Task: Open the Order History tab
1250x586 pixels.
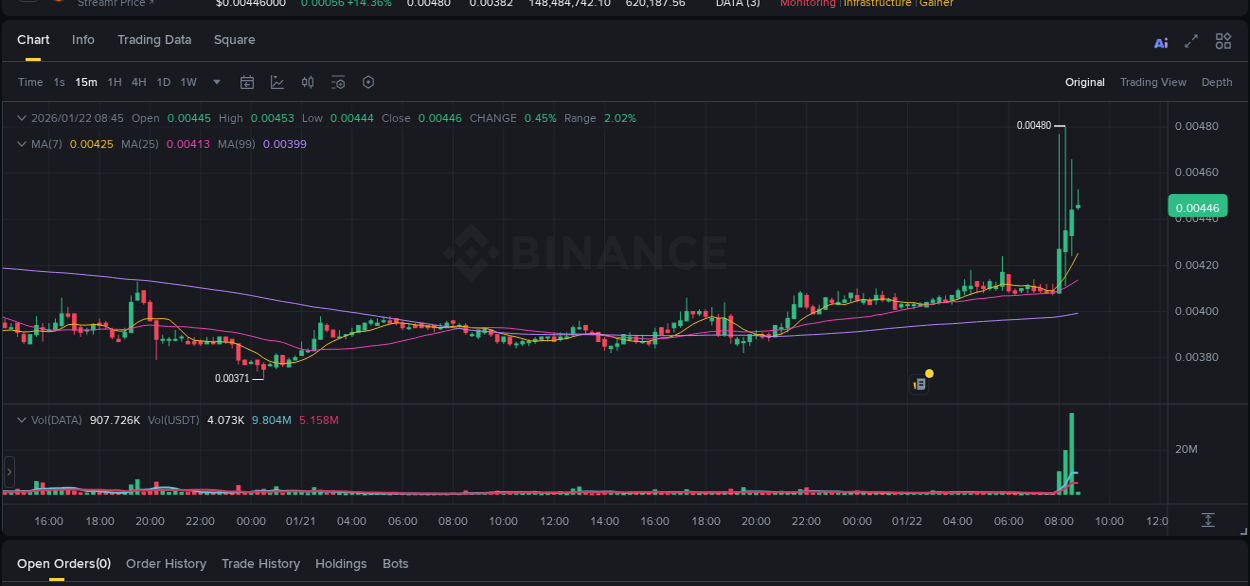Action: (x=166, y=563)
